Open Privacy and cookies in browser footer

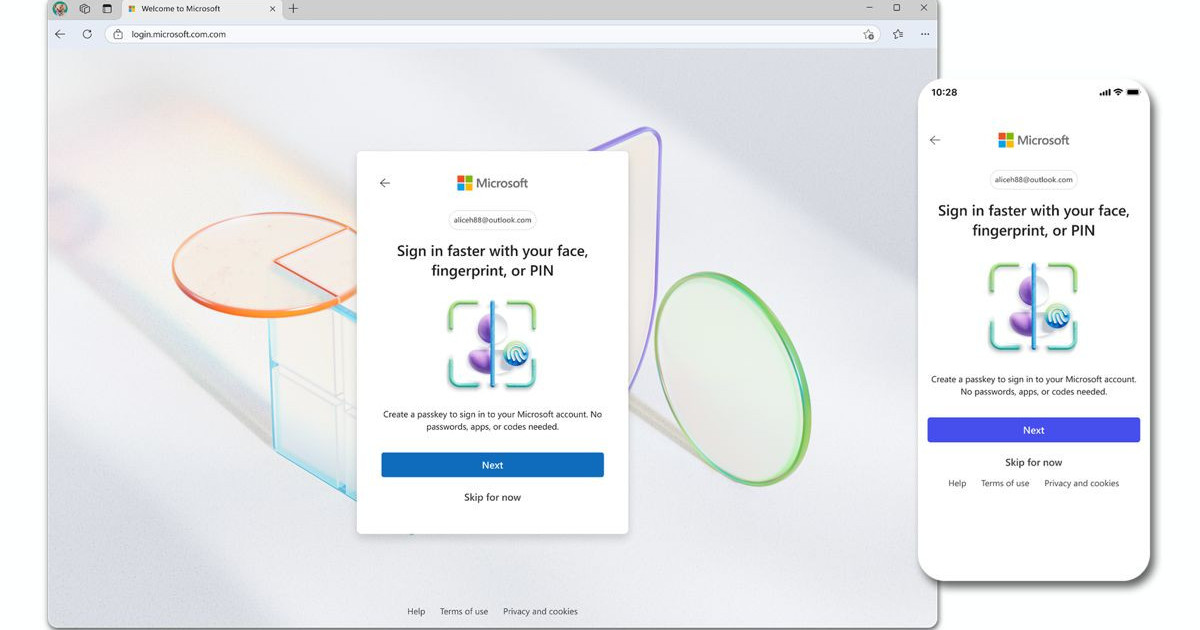[540, 611]
